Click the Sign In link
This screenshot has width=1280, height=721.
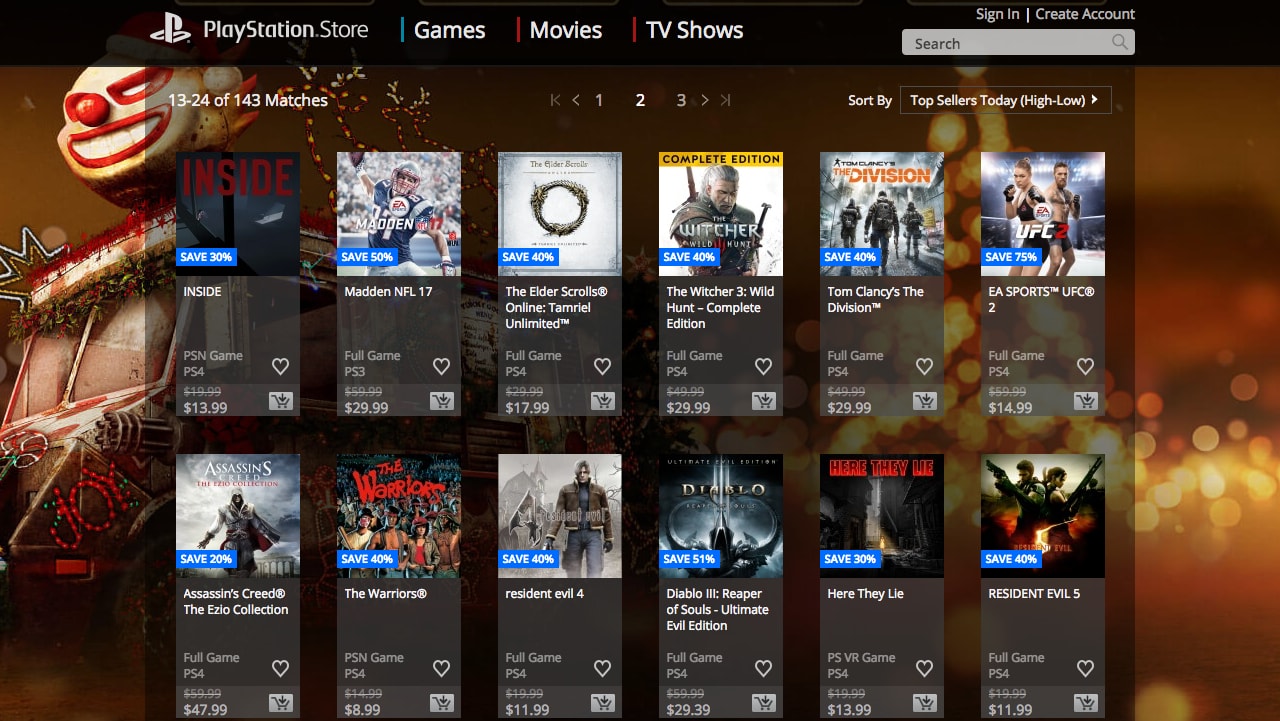[x=998, y=14]
